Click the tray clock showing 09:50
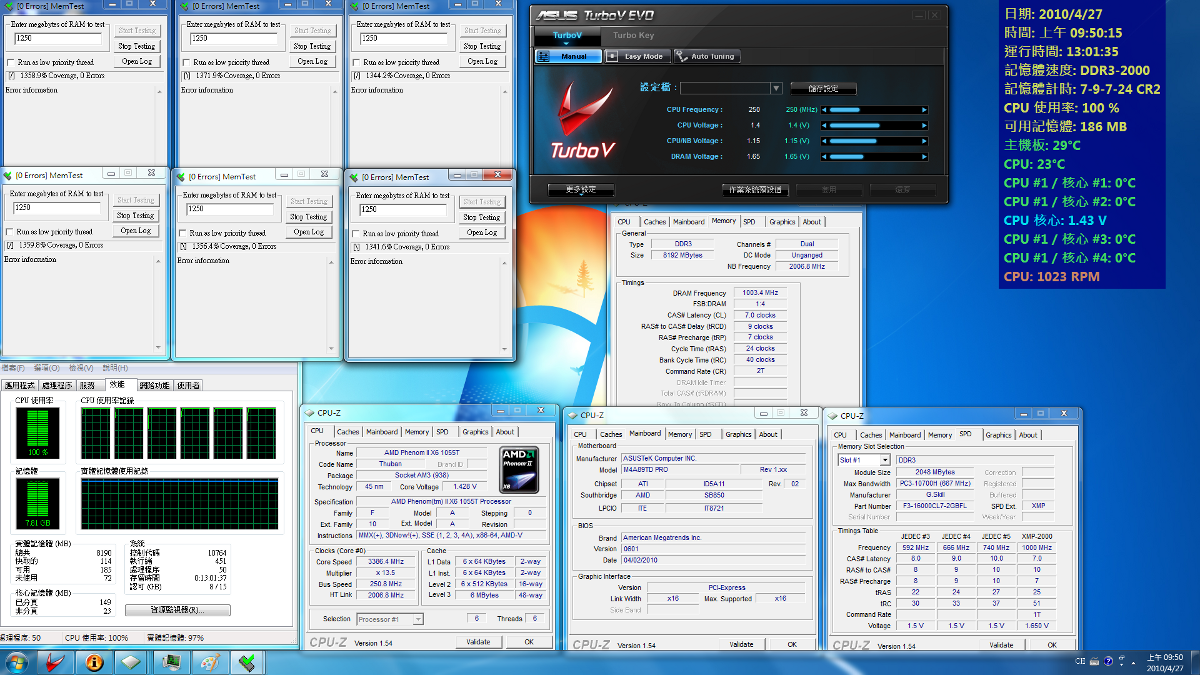The height and width of the screenshot is (675, 1200). (1167, 661)
